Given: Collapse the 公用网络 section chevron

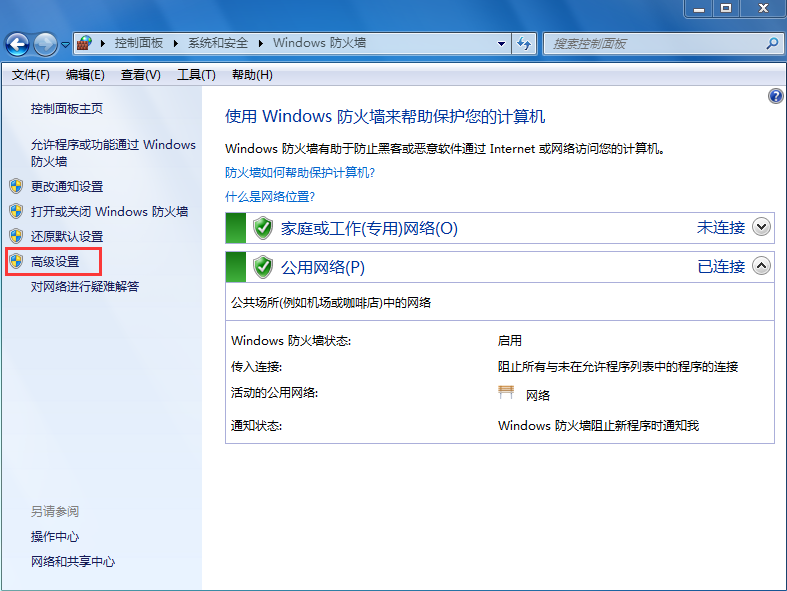Looking at the screenshot, I should pos(761,266).
